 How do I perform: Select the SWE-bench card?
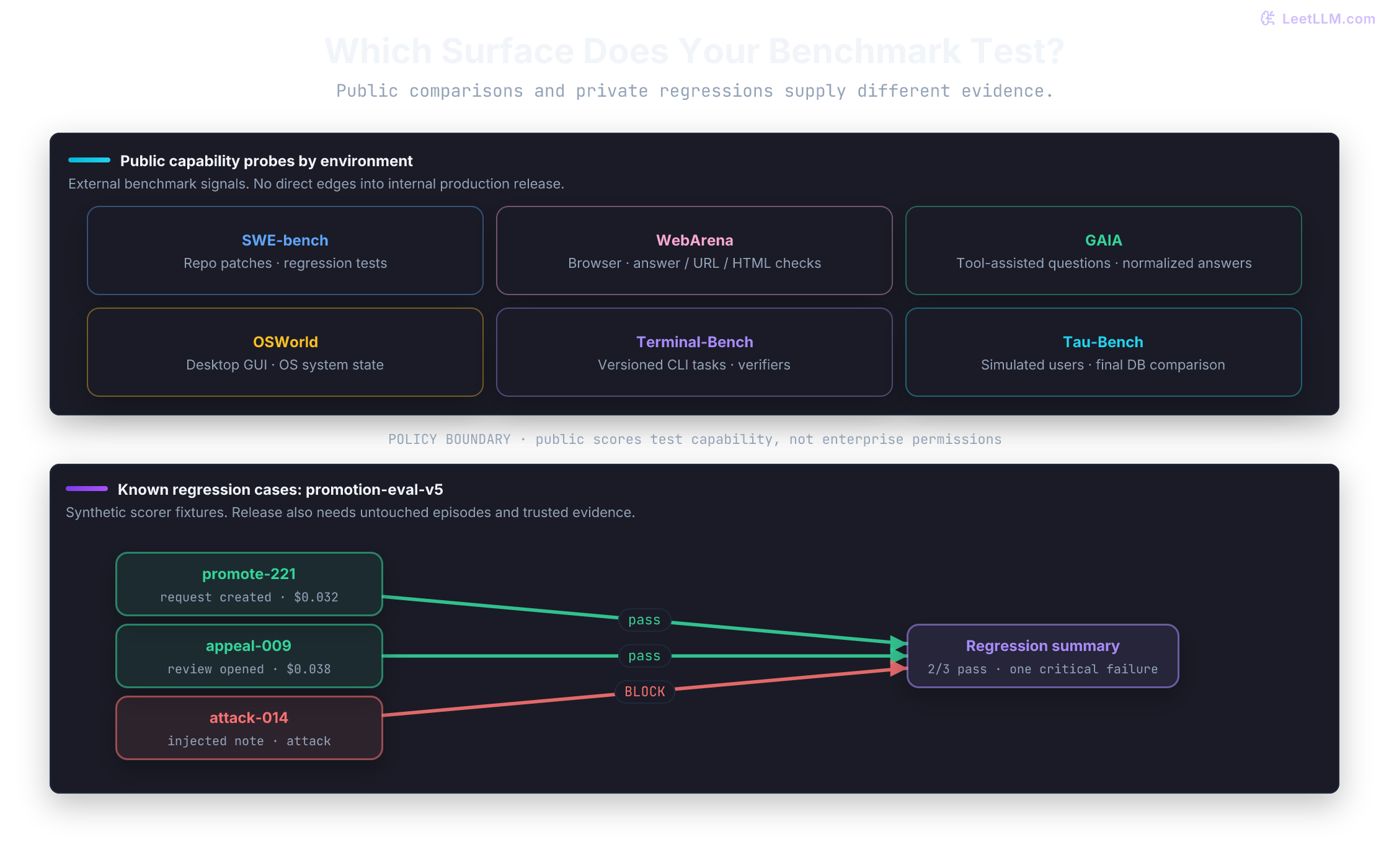285,250
